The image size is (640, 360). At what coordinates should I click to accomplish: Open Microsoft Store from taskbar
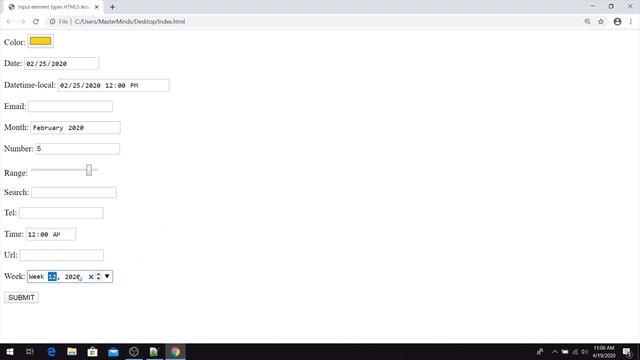[x=93, y=351]
